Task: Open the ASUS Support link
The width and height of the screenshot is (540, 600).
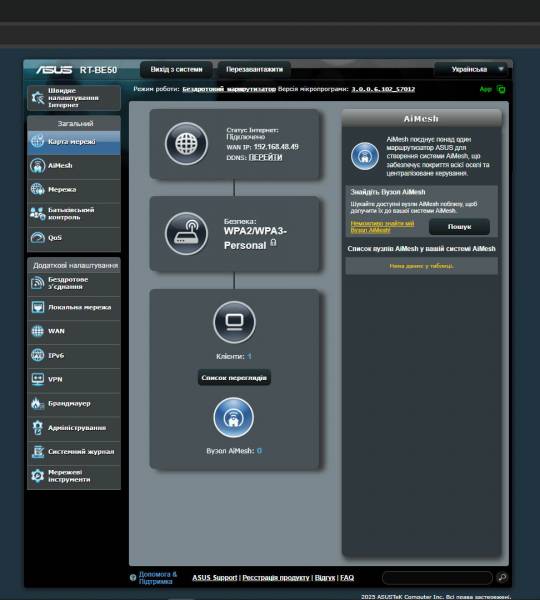Action: pos(215,577)
